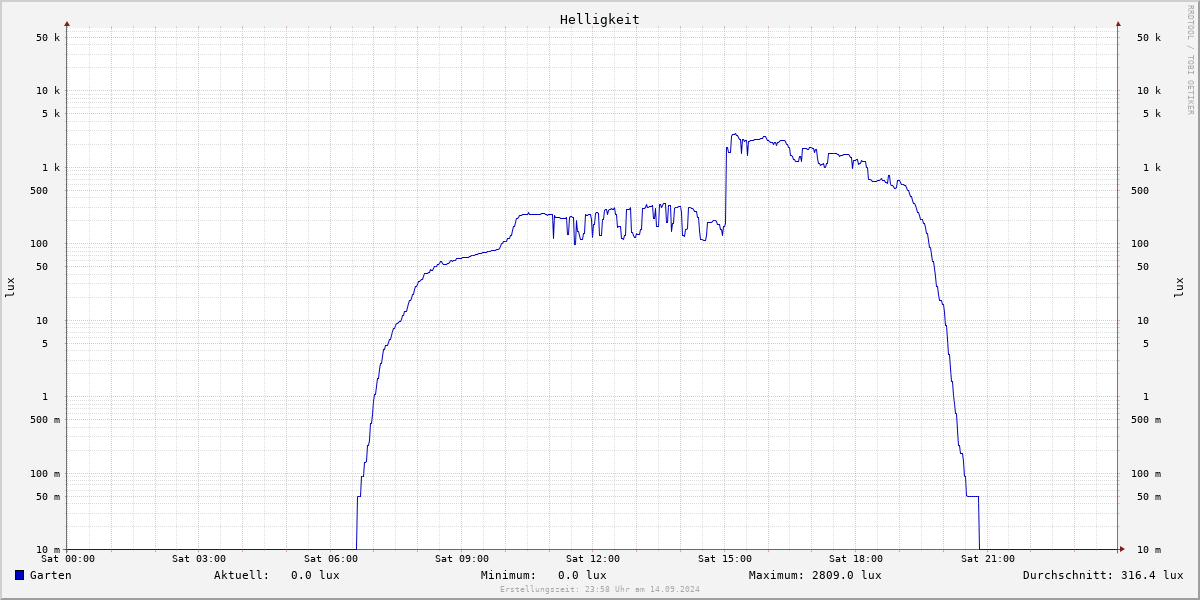Select the '1 k' label on right axis
The image size is (1200, 600).
(x=1152, y=168)
